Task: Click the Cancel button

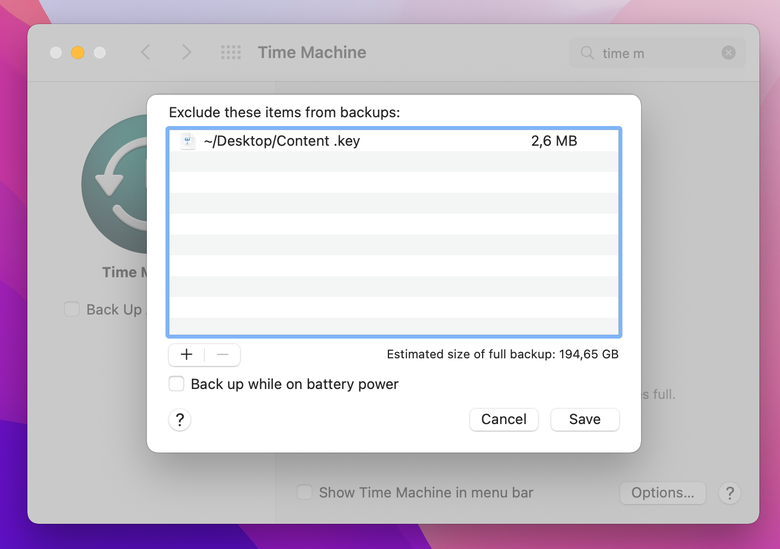Action: pos(503,419)
